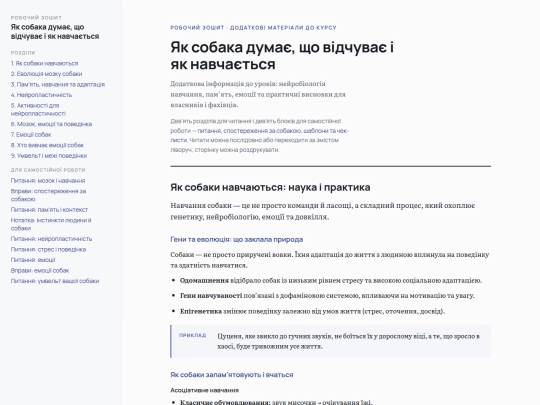
Task: Click sidebar label 'РОБОЧИЙ ЗОШИТ' at top
Action: (36, 18)
